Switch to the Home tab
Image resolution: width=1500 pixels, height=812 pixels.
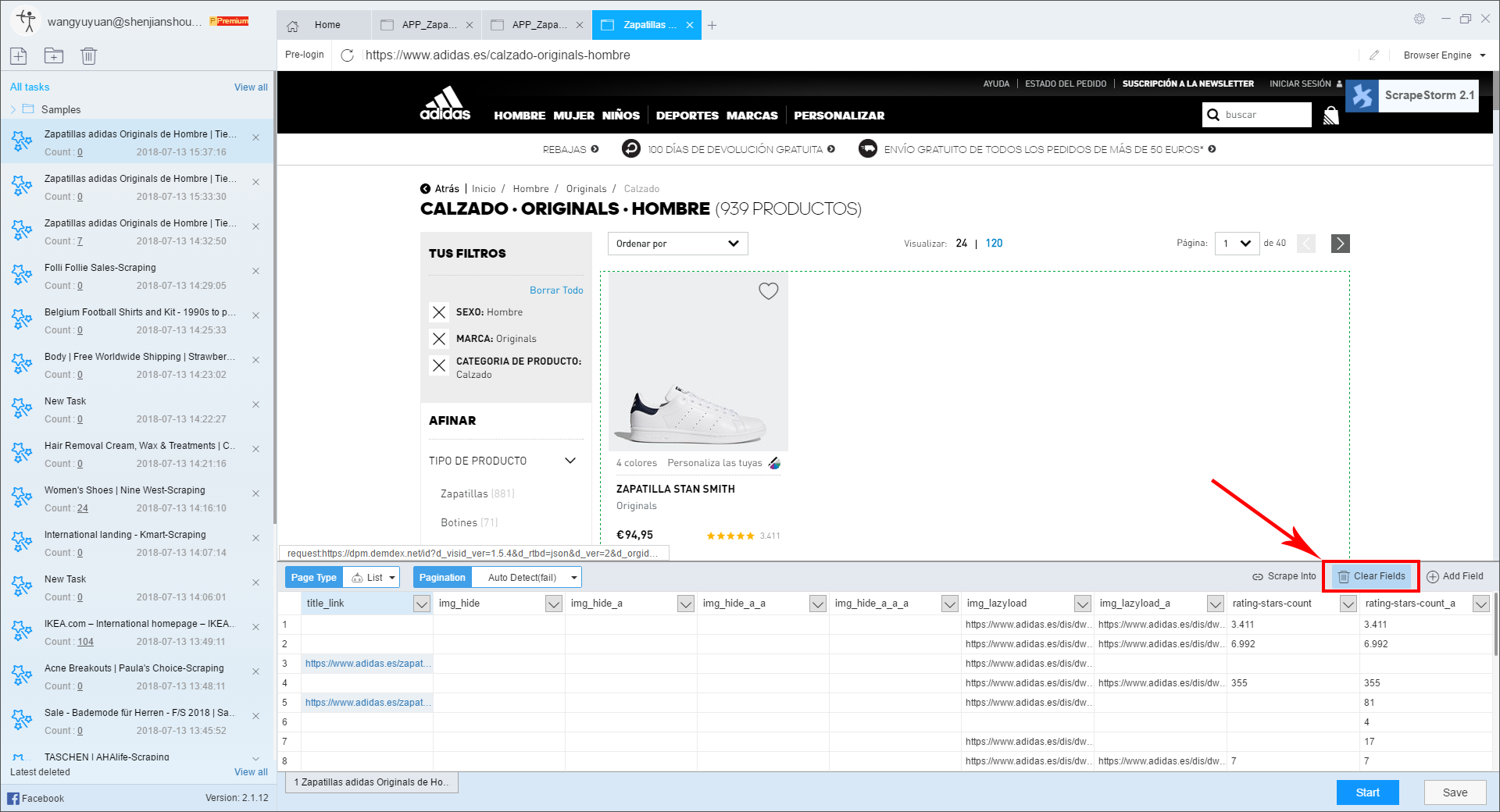click(x=323, y=25)
